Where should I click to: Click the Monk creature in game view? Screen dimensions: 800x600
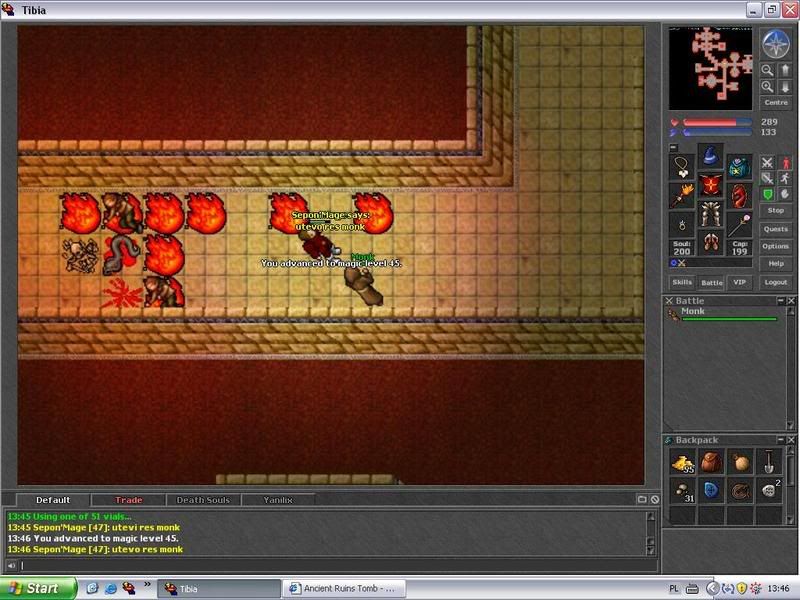pos(363,286)
